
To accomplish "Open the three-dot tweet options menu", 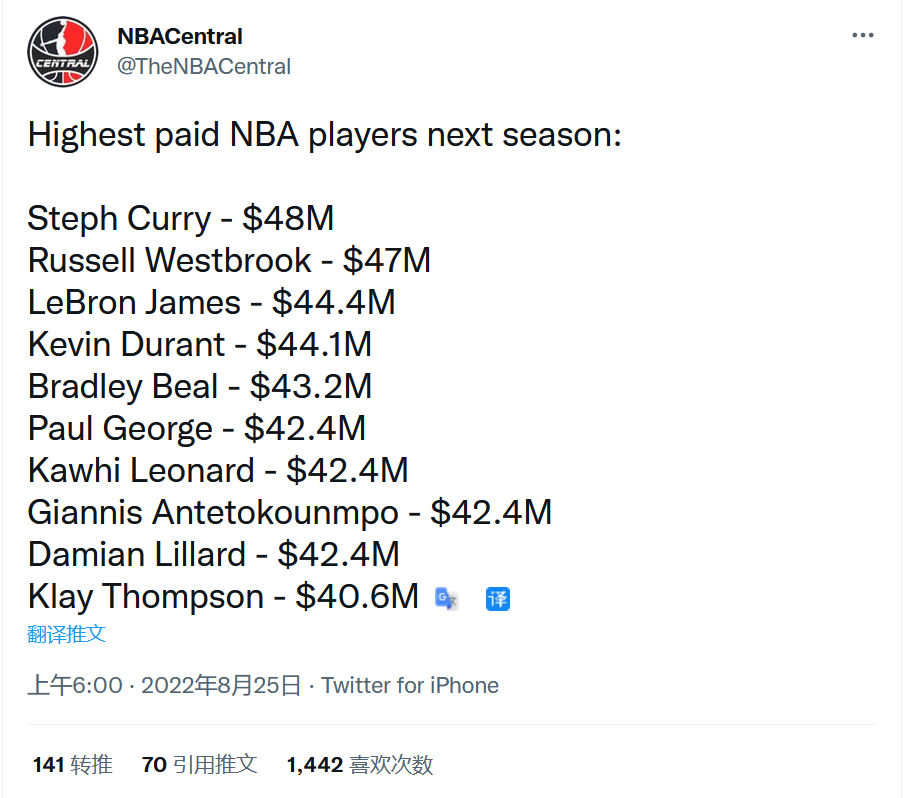I will [862, 35].
